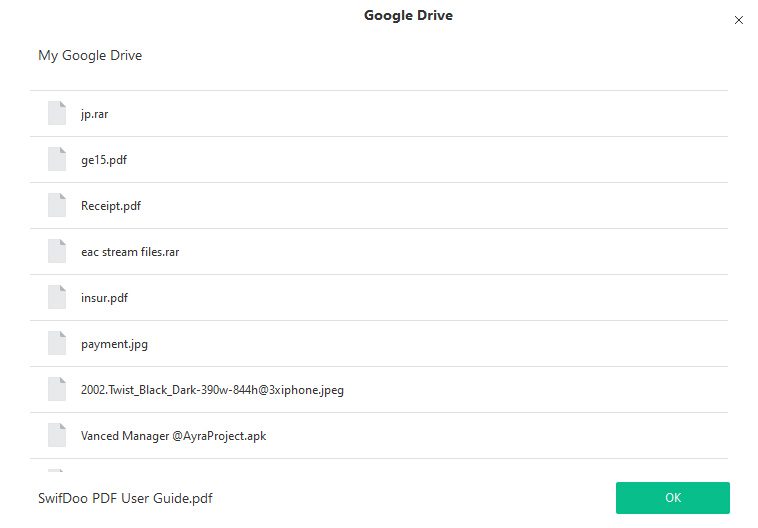Select insur.pdf in the list
The width and height of the screenshot is (758, 528).
(104, 298)
